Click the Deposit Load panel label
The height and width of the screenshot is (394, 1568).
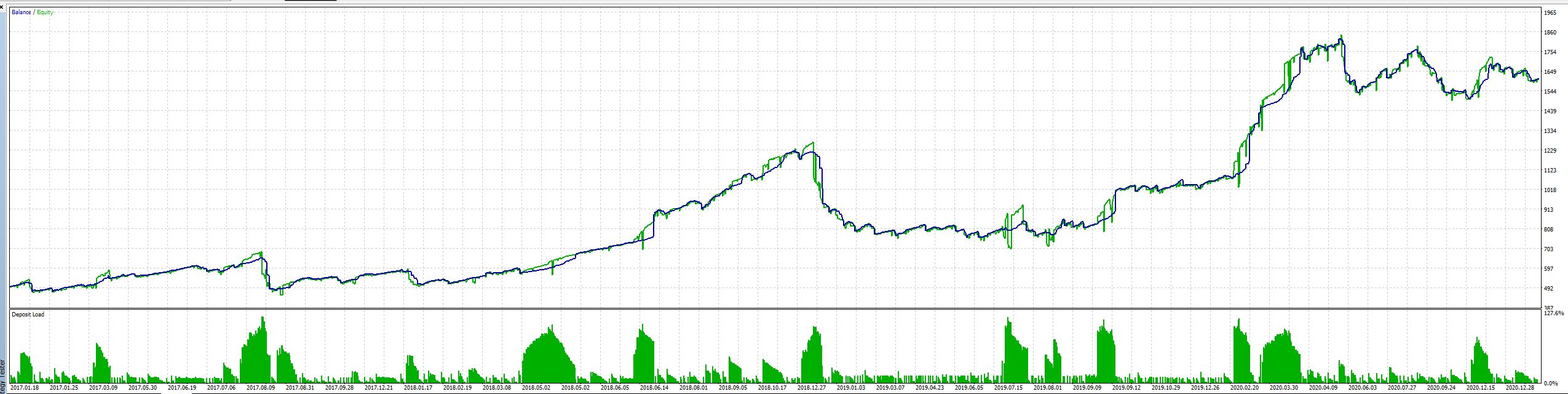pyautogui.click(x=28, y=315)
